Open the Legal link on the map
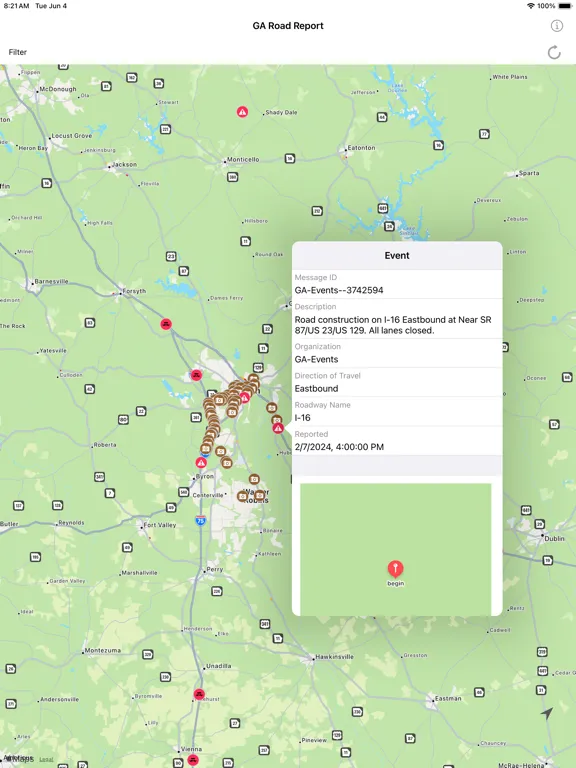Screen dimensions: 576x768 click(x=46, y=760)
